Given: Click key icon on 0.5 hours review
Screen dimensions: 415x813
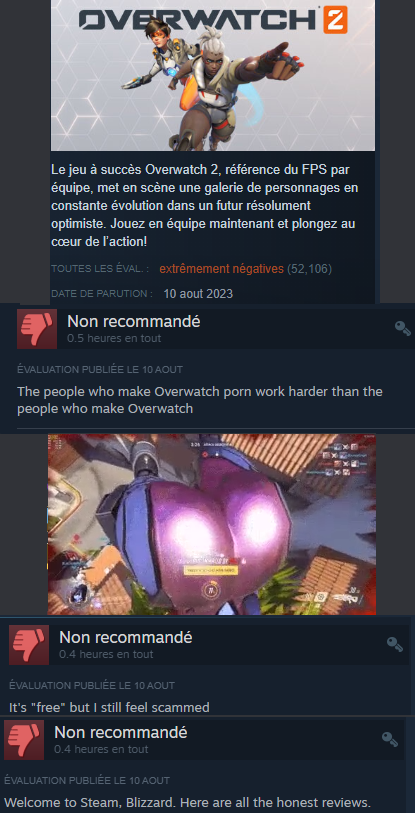Looking at the screenshot, I should point(403,328).
